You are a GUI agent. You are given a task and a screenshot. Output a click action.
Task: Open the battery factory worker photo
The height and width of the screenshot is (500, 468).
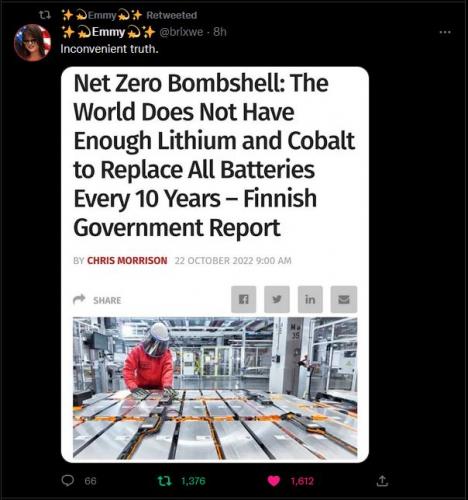[x=215, y=388]
